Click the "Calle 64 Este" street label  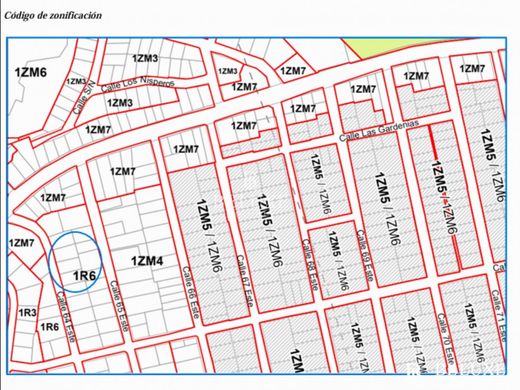click(x=66, y=317)
